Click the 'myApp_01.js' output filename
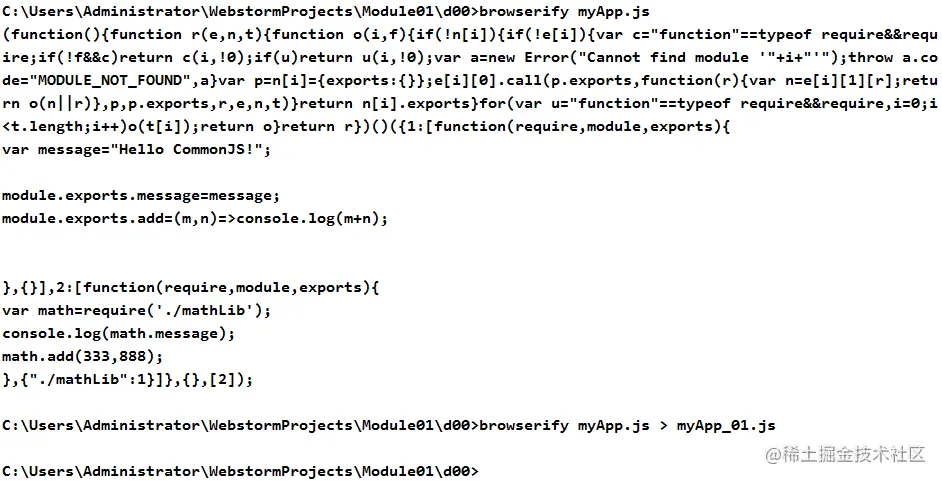Screen dimensions: 942x481 pos(726,426)
